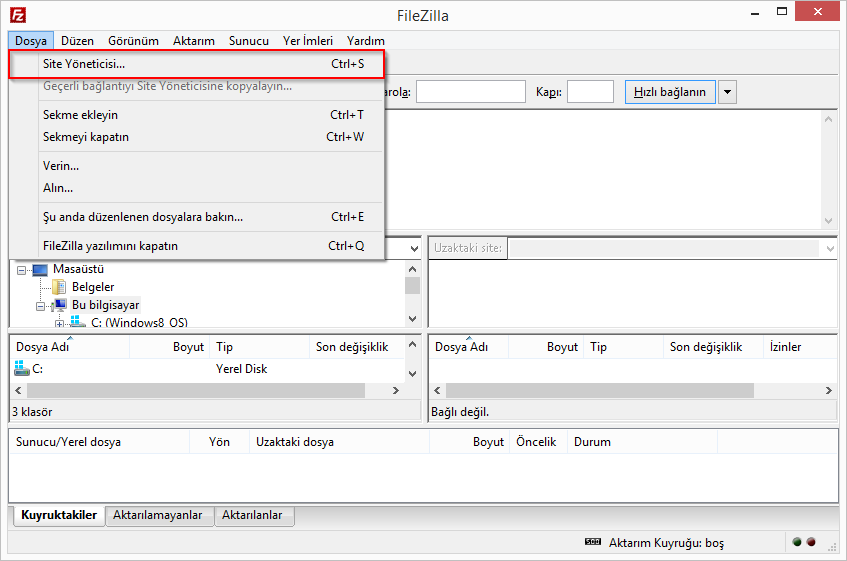Select Sekme ekleyin menu entry

click(197, 114)
